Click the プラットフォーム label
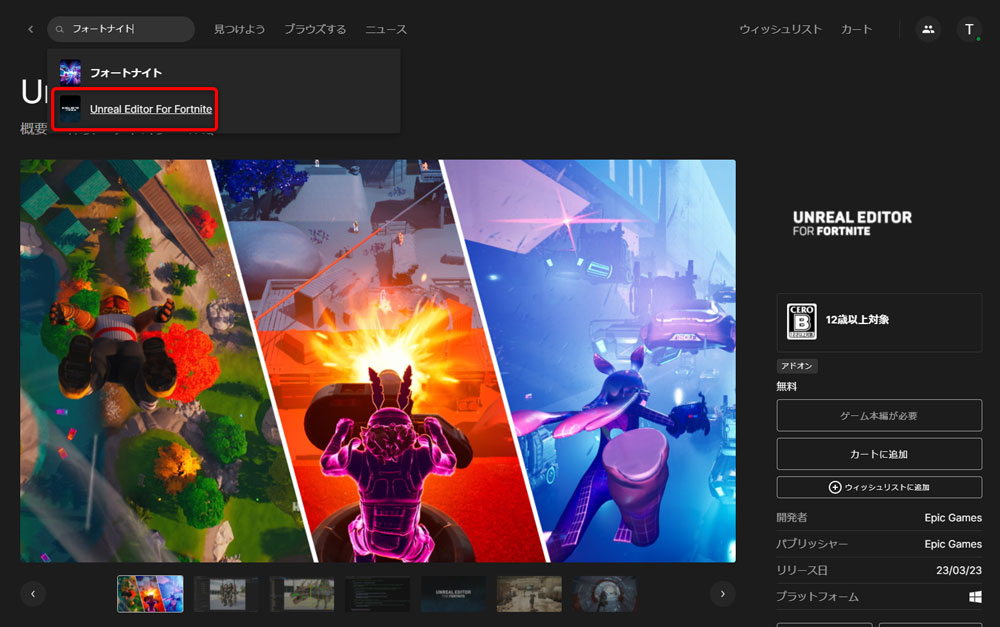 coord(817,596)
